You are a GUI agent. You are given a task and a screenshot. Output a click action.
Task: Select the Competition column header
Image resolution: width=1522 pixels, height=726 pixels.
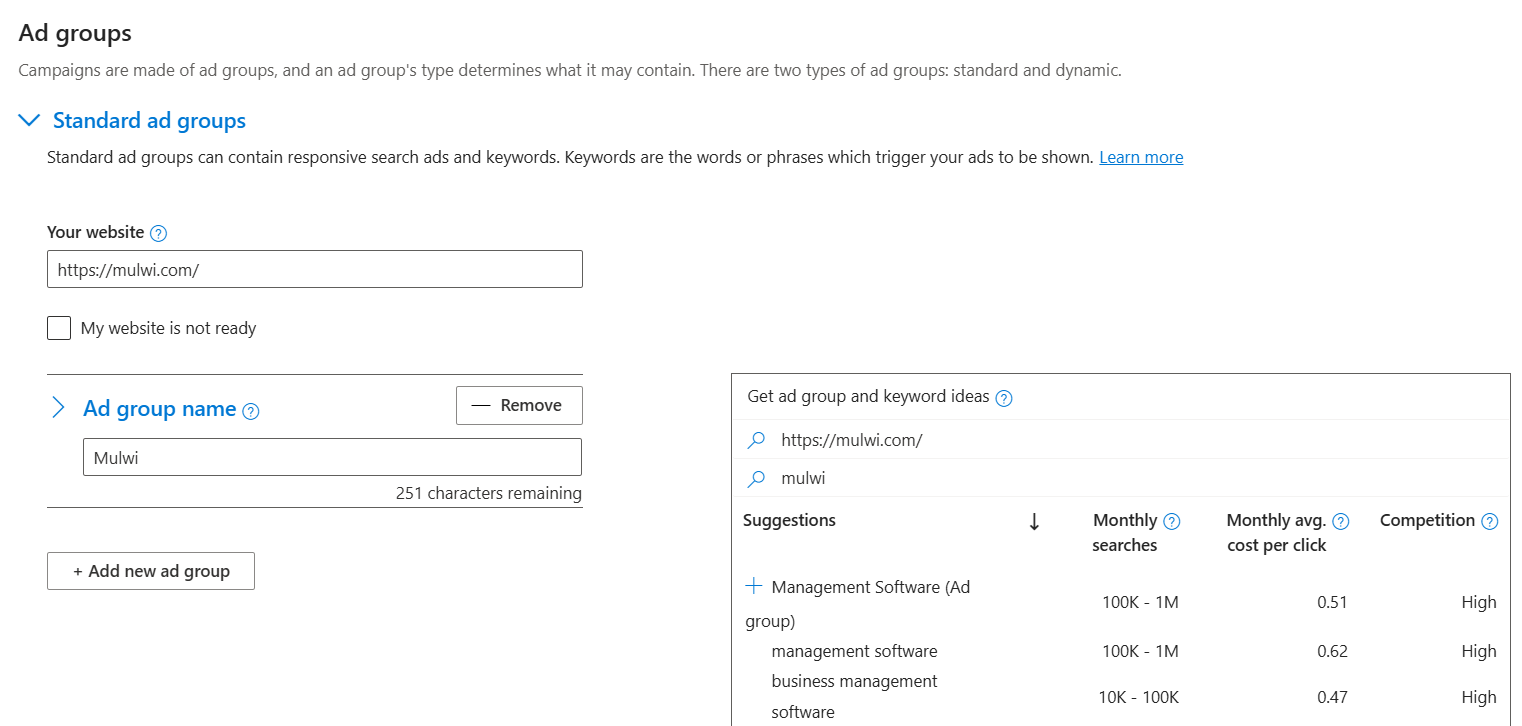tap(1427, 520)
